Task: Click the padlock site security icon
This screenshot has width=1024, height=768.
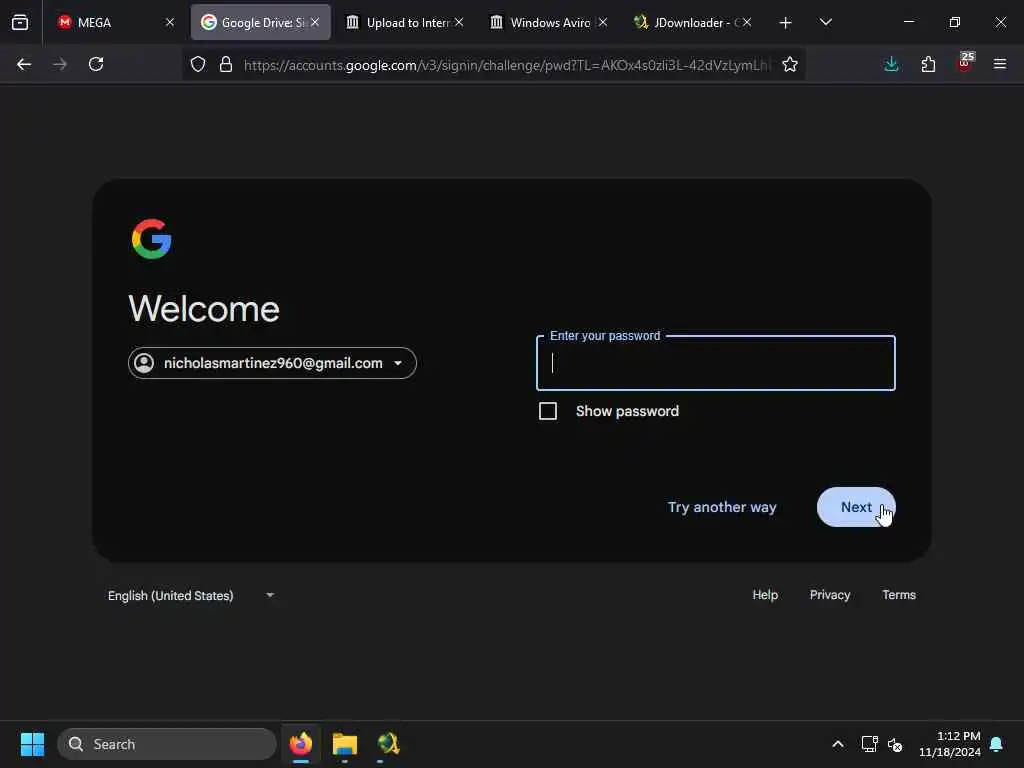Action: click(x=226, y=64)
